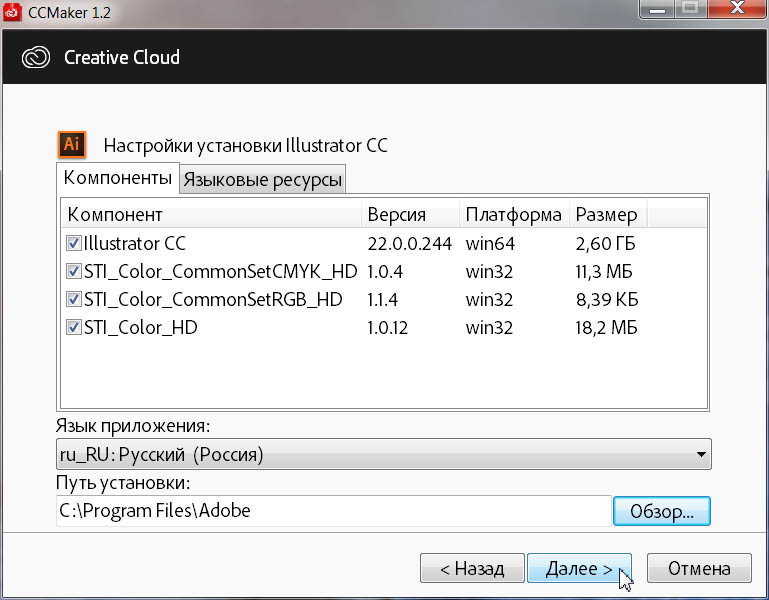
Task: Select the Illustrator CC row name
Action: pyautogui.click(x=135, y=243)
